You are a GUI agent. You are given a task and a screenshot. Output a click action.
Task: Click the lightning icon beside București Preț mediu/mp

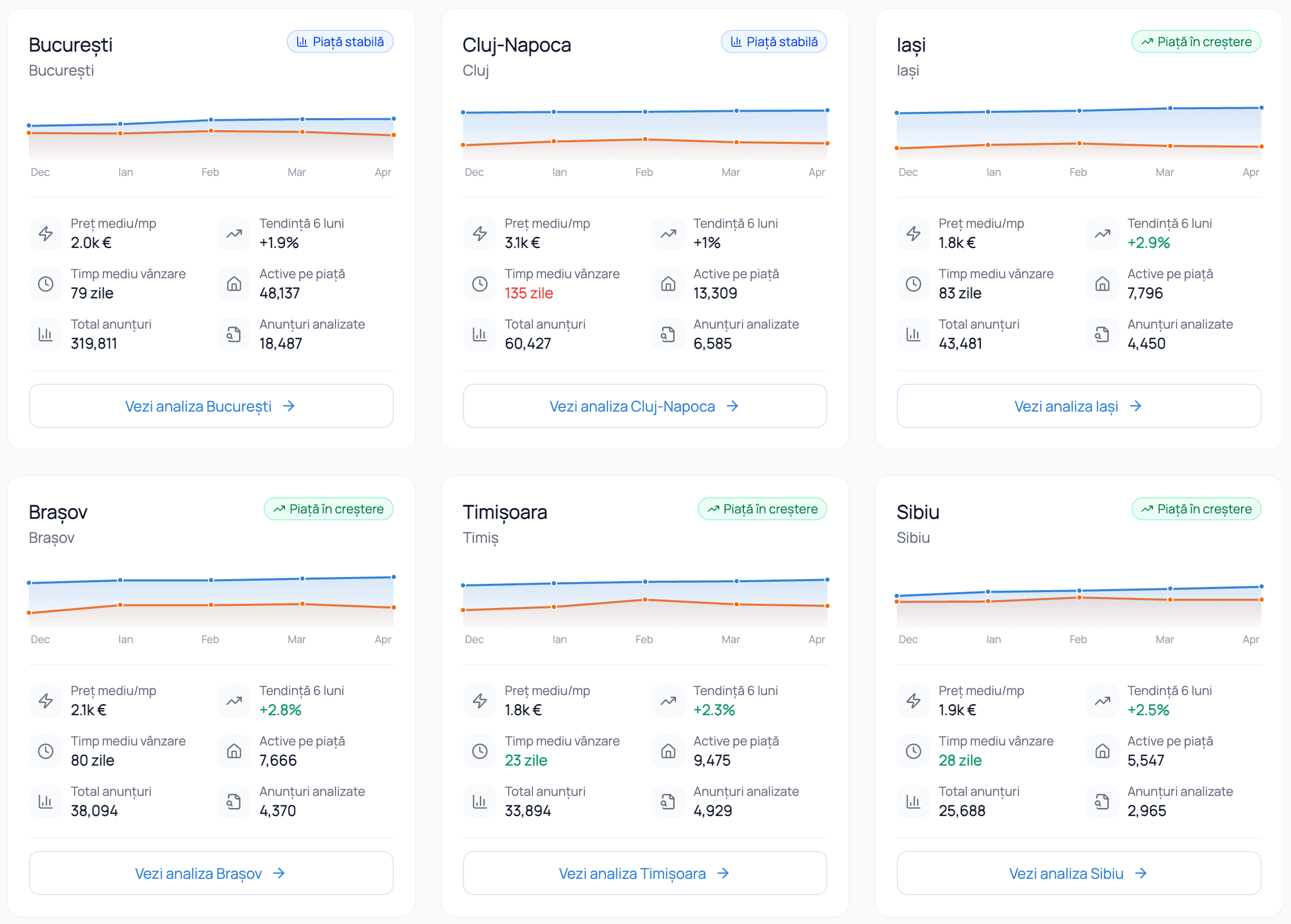tap(46, 233)
